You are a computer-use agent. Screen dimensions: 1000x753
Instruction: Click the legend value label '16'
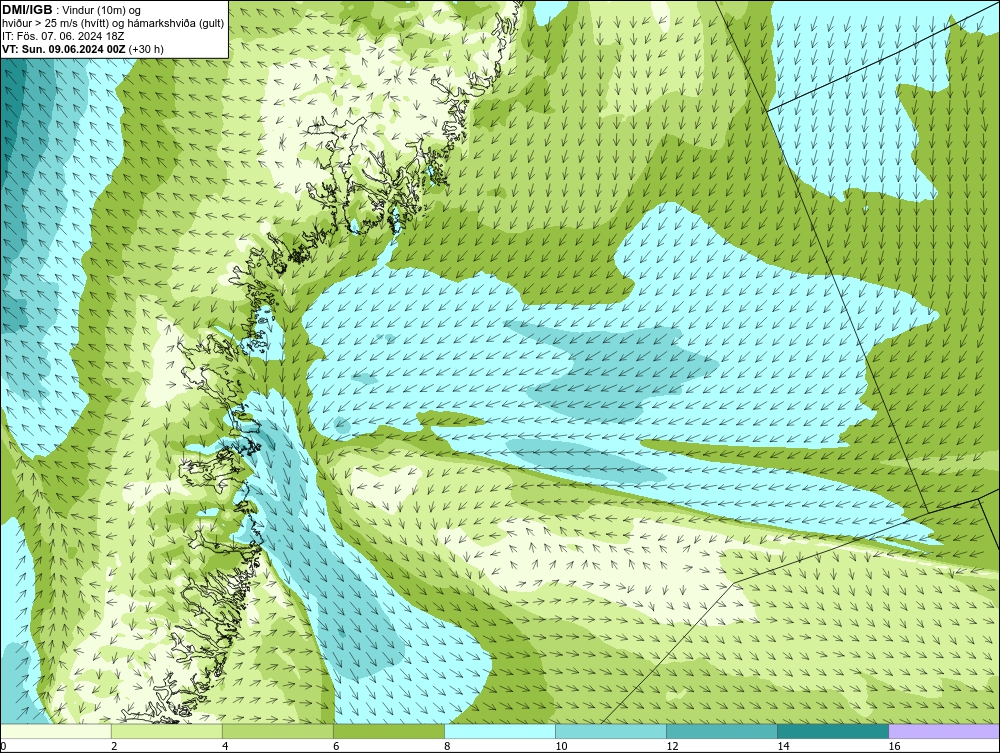pyautogui.click(x=894, y=746)
